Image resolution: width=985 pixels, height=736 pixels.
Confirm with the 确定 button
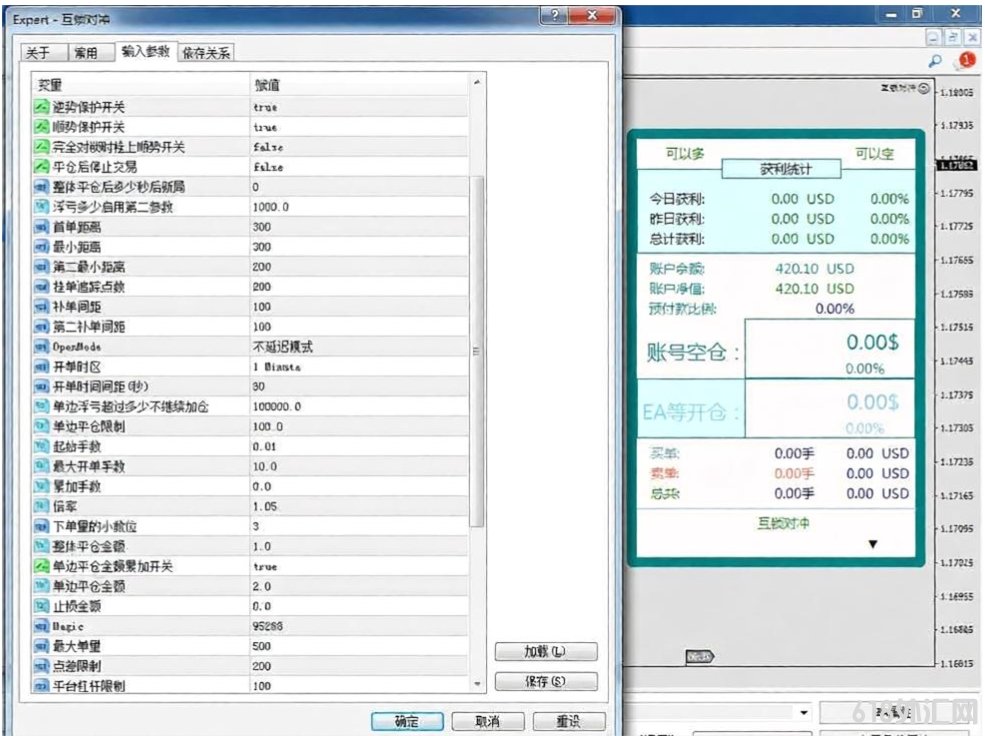point(407,721)
